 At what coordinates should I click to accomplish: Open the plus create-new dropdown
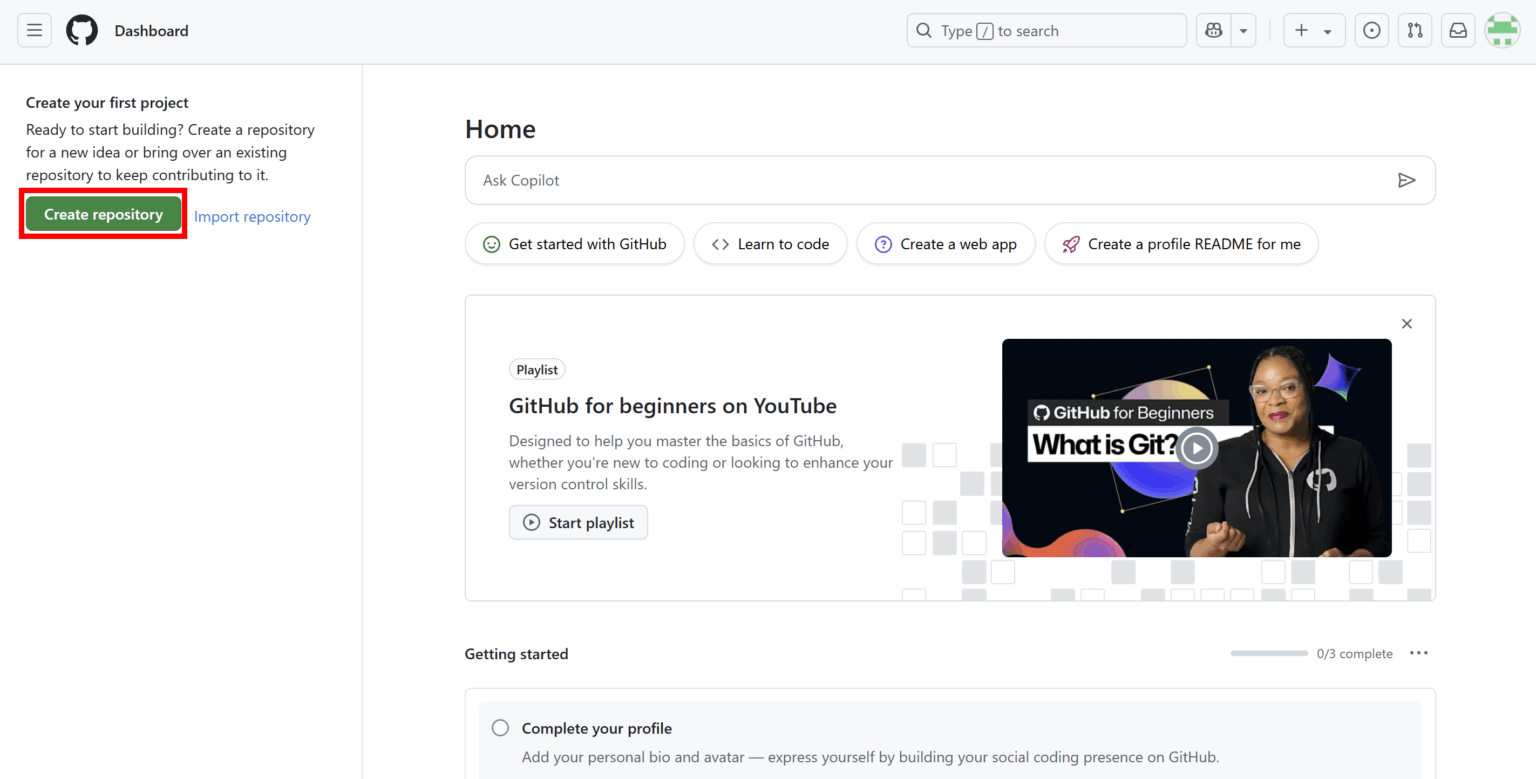(x=1313, y=30)
